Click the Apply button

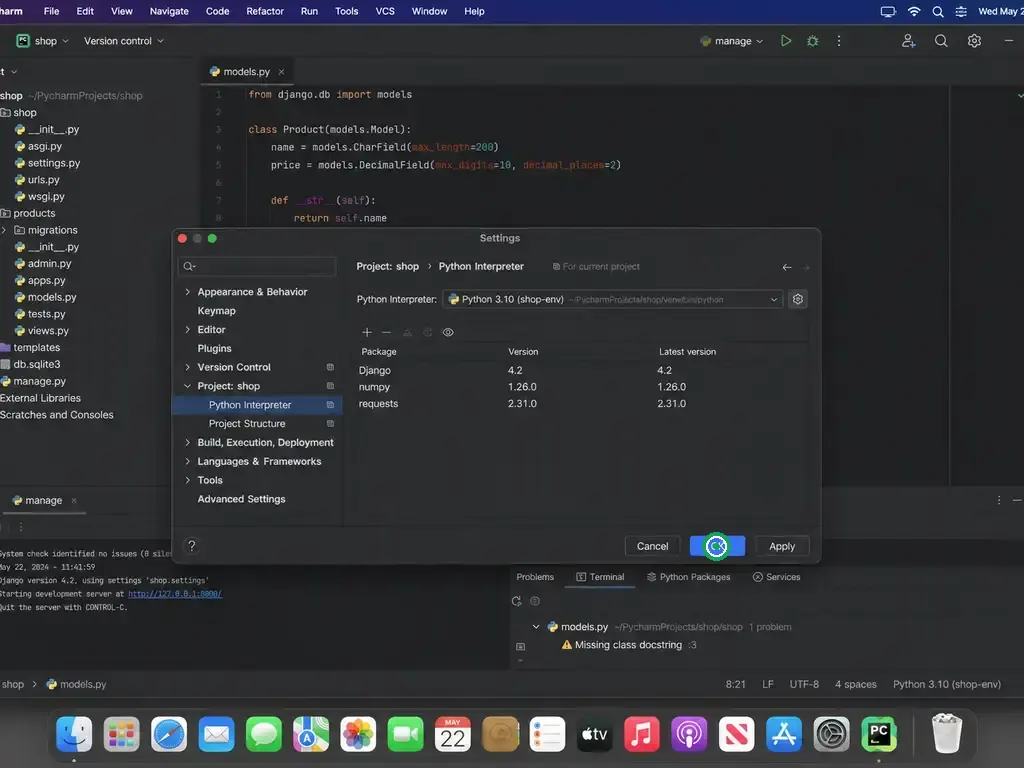click(x=782, y=546)
